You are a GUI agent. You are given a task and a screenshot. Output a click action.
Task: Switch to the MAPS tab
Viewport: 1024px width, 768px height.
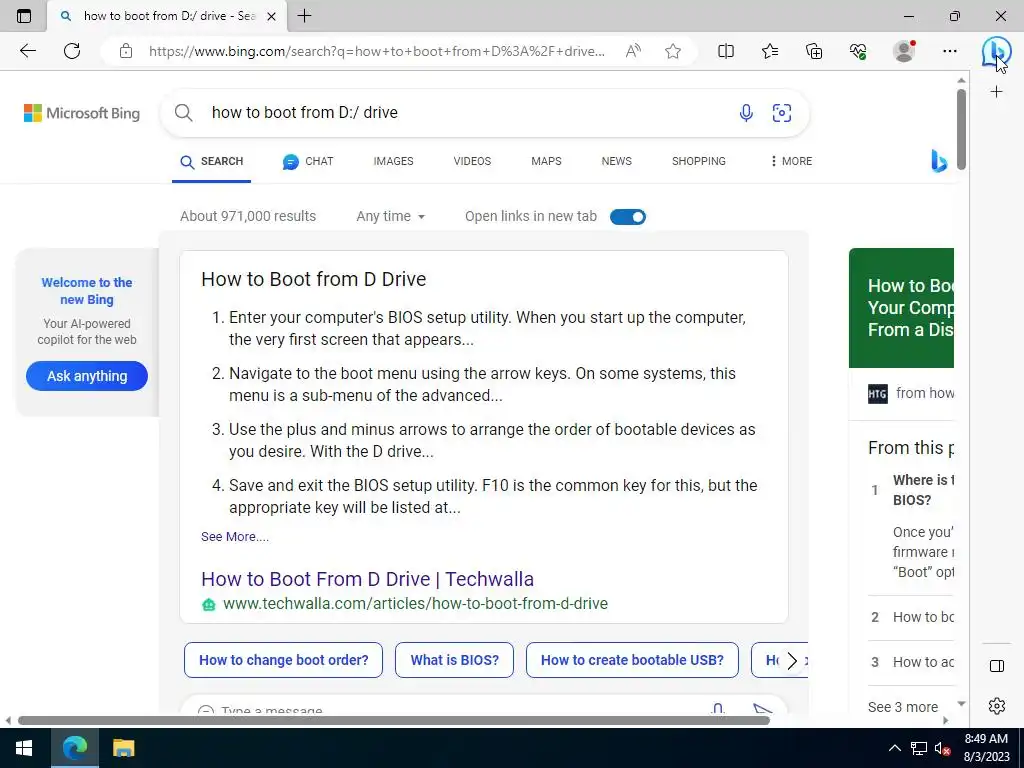(546, 161)
